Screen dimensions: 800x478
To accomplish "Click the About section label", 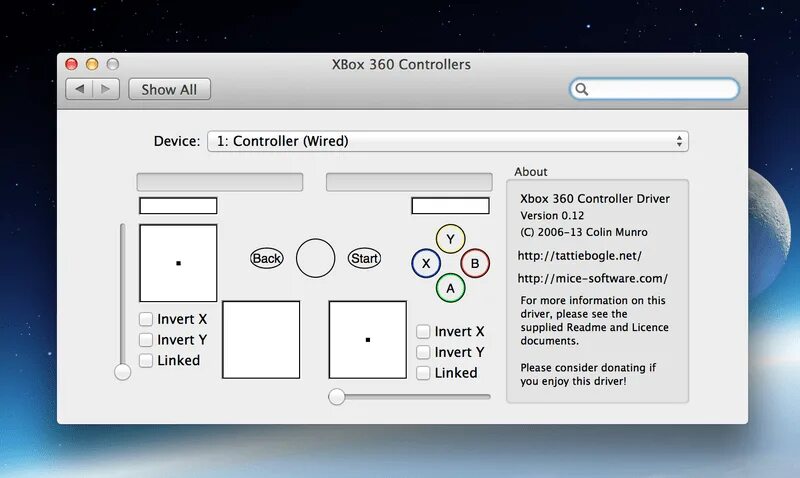I will point(531,172).
